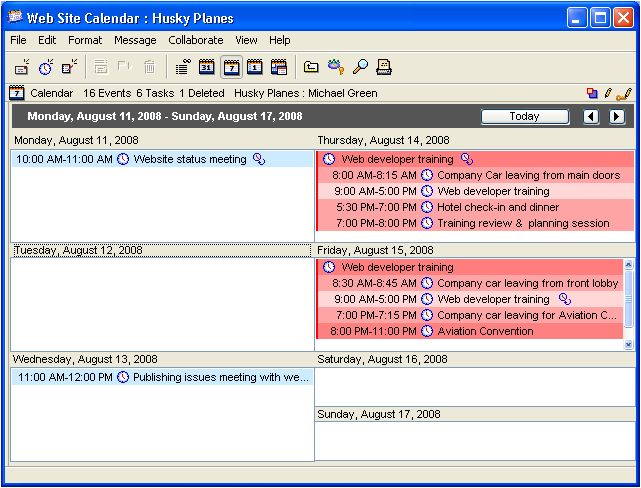The image size is (641, 488).
Task: Click the new event clock icon
Action: coord(46,67)
